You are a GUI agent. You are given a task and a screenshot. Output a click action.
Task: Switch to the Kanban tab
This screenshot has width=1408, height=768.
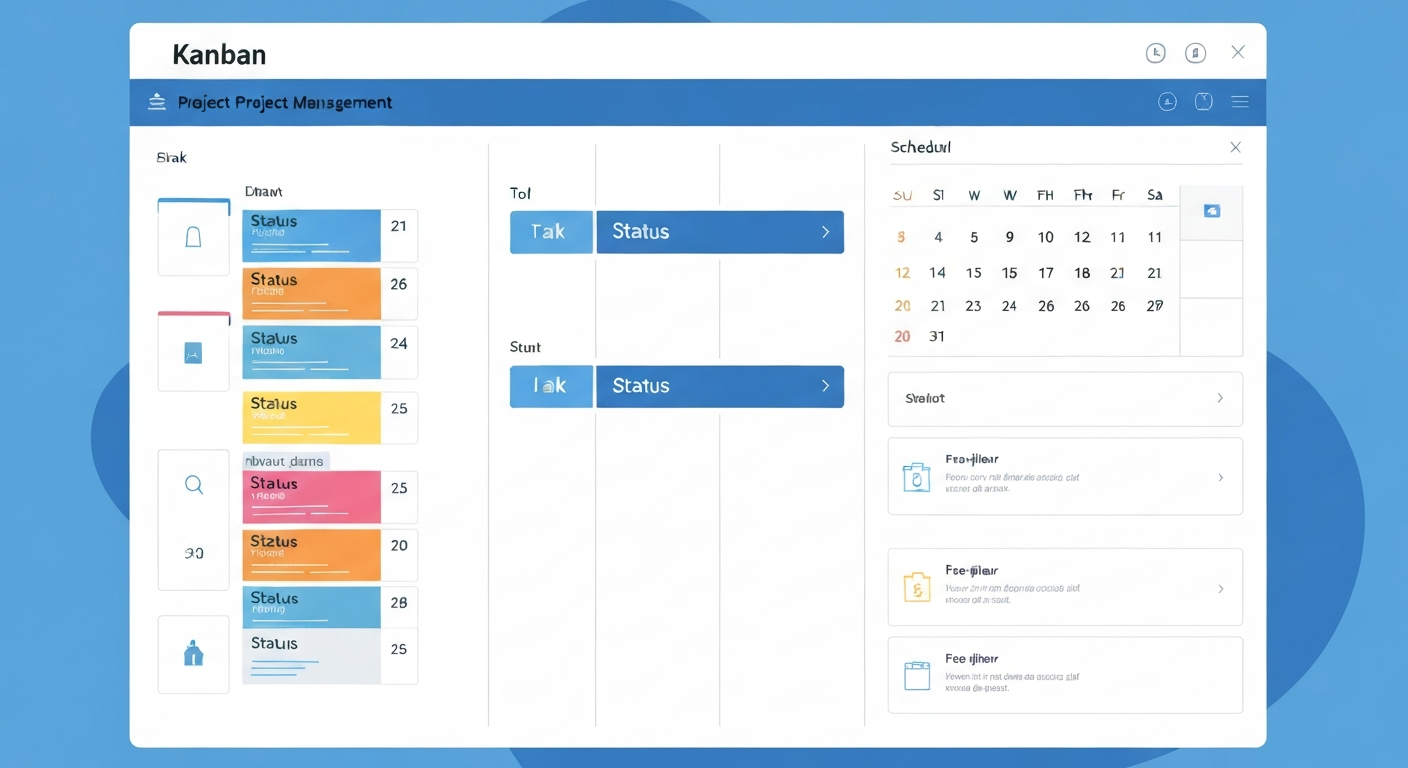[219, 54]
